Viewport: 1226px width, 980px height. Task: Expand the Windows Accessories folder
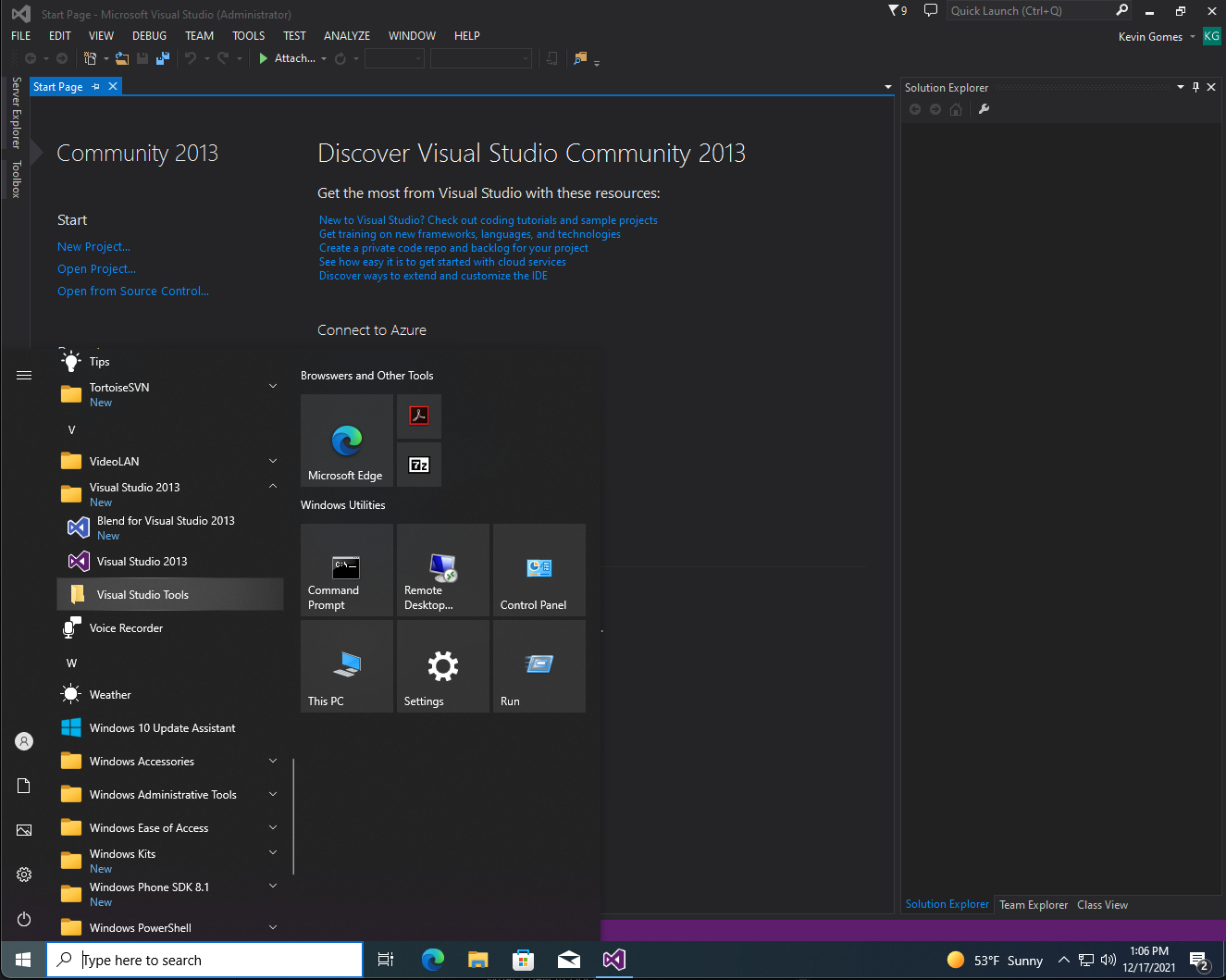[273, 761]
